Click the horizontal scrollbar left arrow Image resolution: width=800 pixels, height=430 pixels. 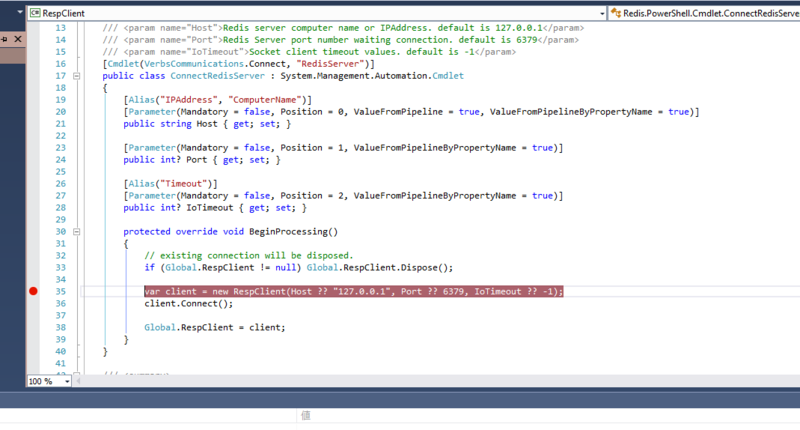coord(78,381)
